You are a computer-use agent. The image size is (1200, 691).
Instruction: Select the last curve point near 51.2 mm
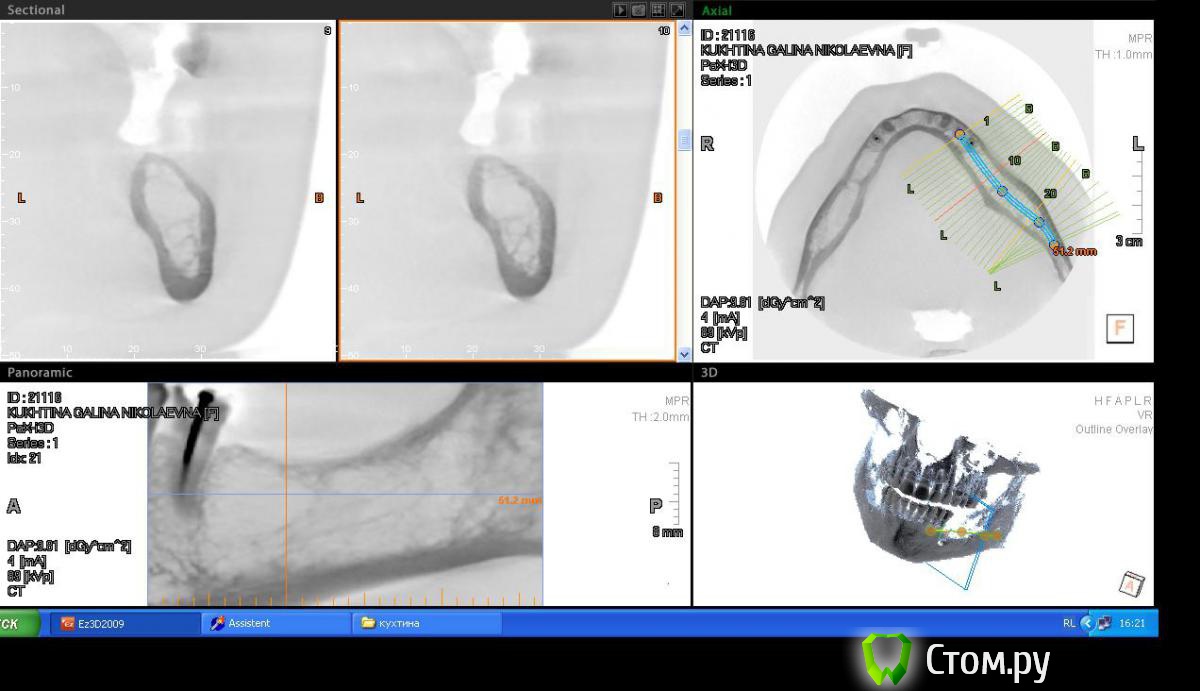click(1053, 244)
